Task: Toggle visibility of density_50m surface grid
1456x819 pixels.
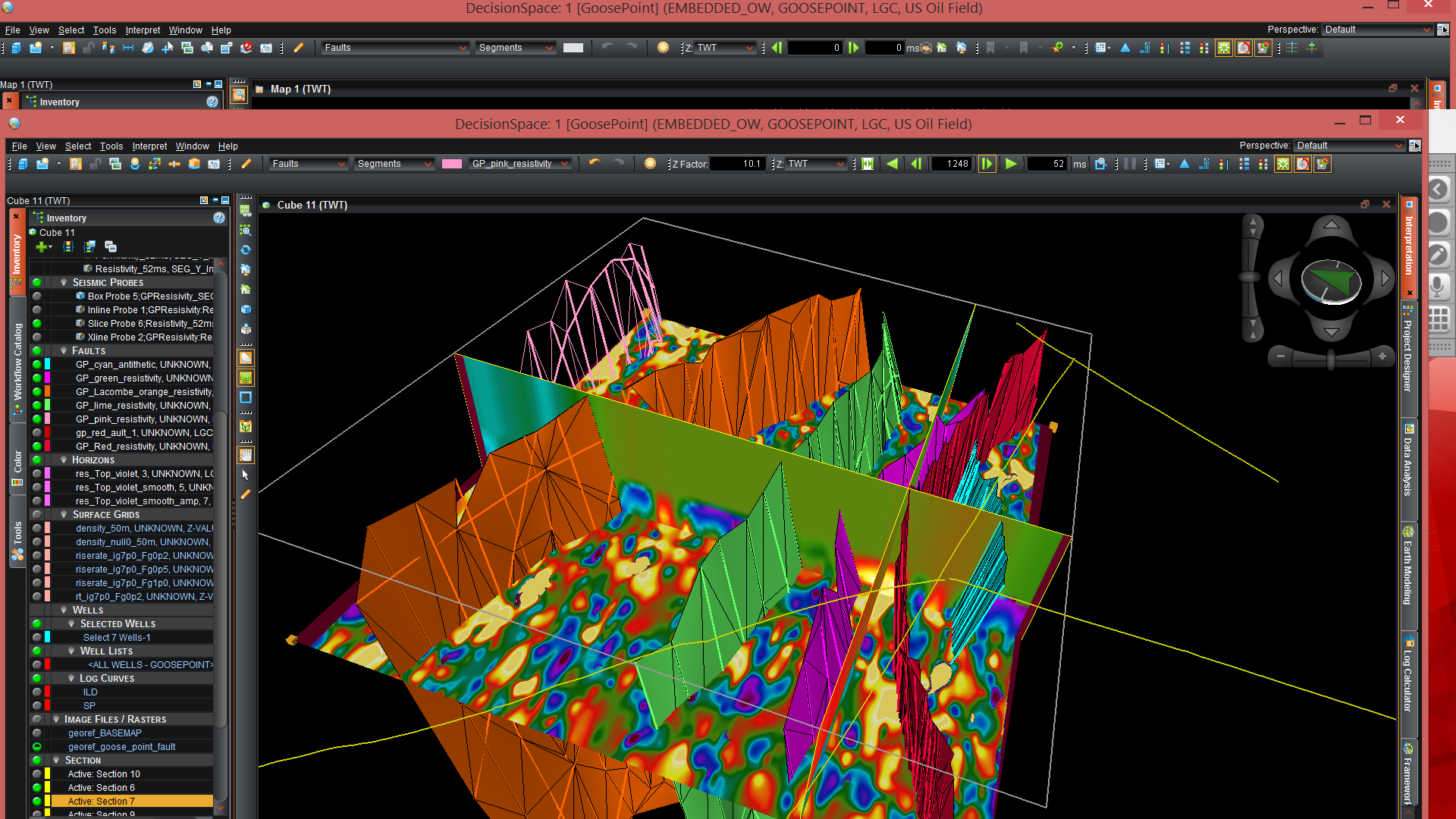Action: pyautogui.click(x=36, y=529)
